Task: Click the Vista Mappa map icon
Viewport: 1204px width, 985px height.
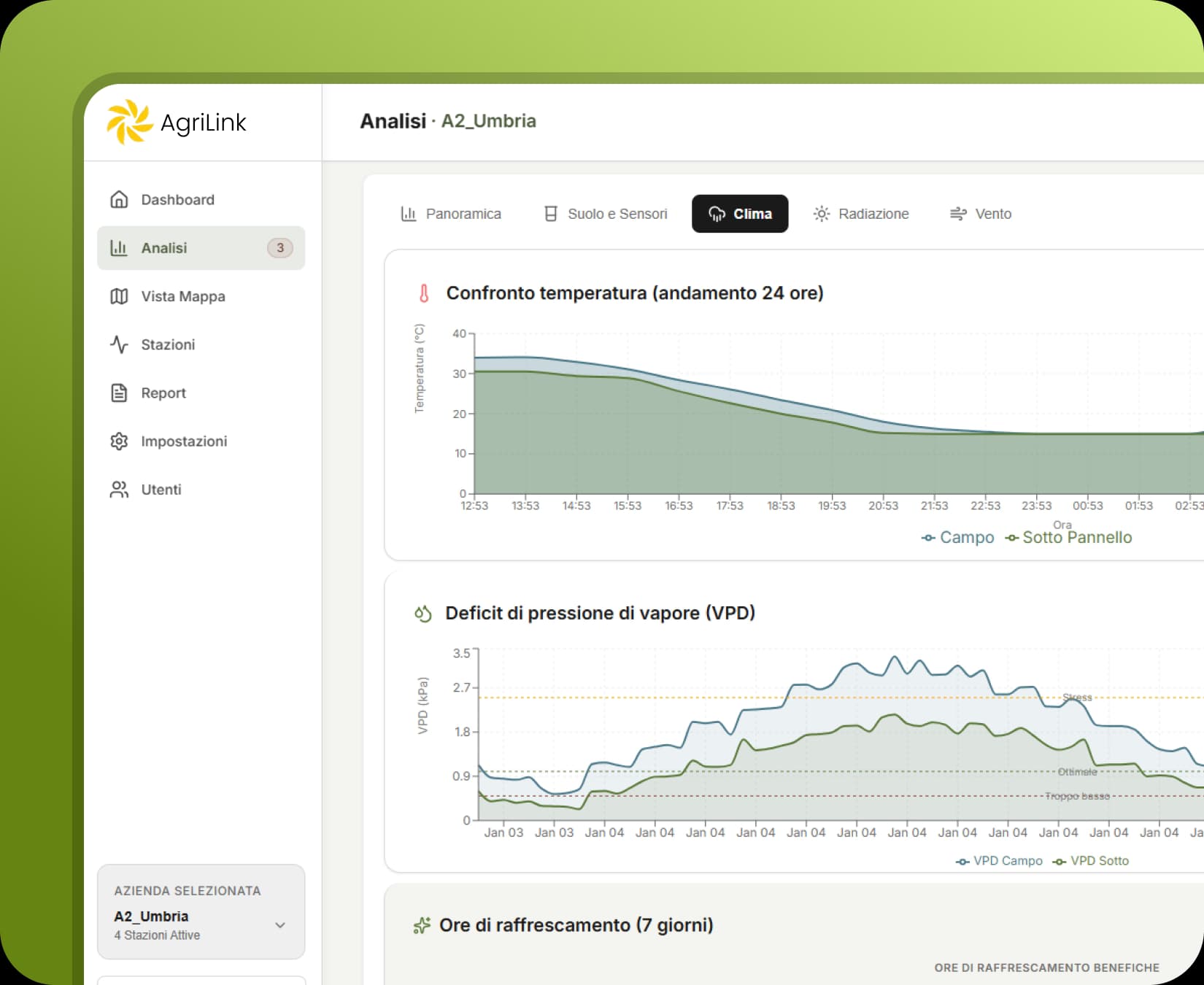Action: tap(119, 296)
